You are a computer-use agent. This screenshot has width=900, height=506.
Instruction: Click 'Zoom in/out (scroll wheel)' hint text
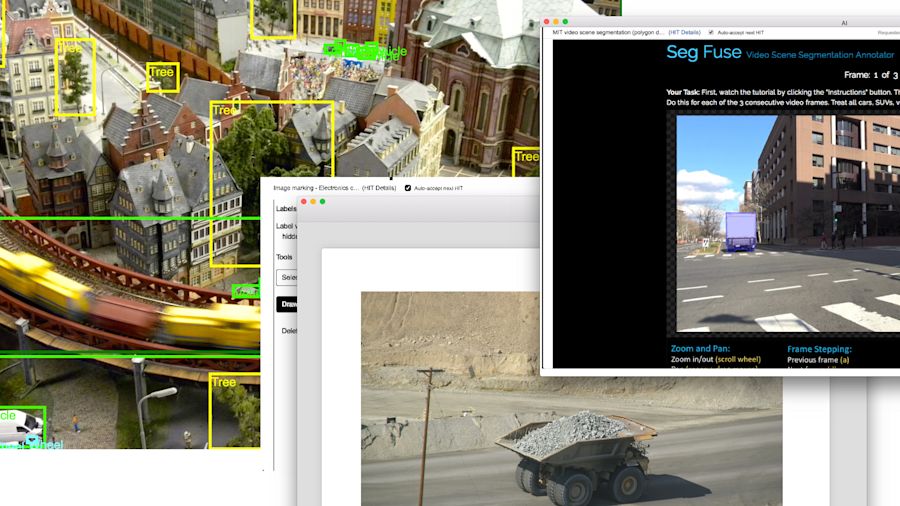point(716,359)
